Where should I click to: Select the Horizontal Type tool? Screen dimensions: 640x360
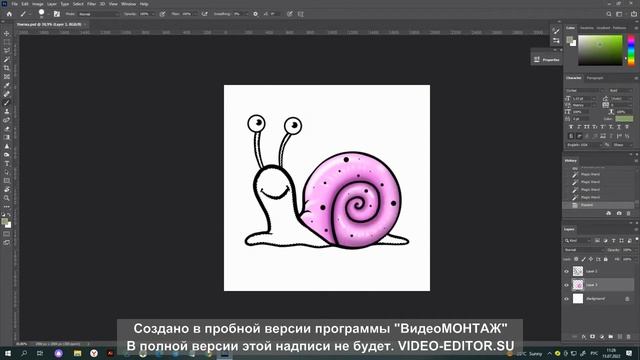pos(7,163)
